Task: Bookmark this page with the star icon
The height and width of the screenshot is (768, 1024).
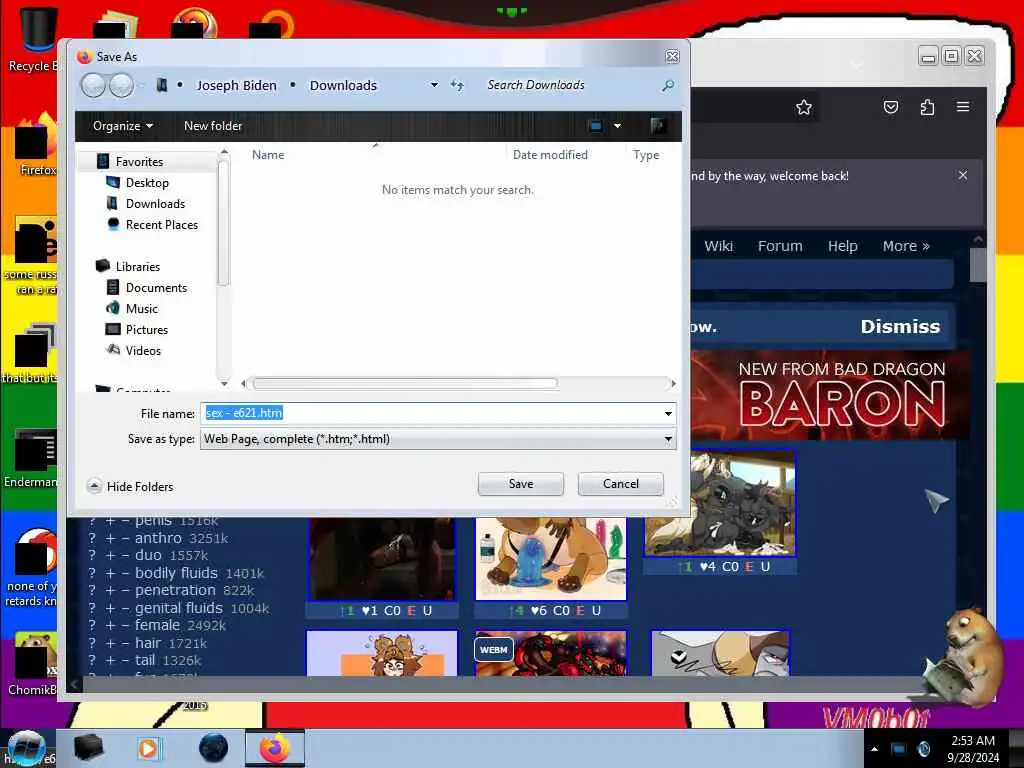Action: [x=804, y=107]
